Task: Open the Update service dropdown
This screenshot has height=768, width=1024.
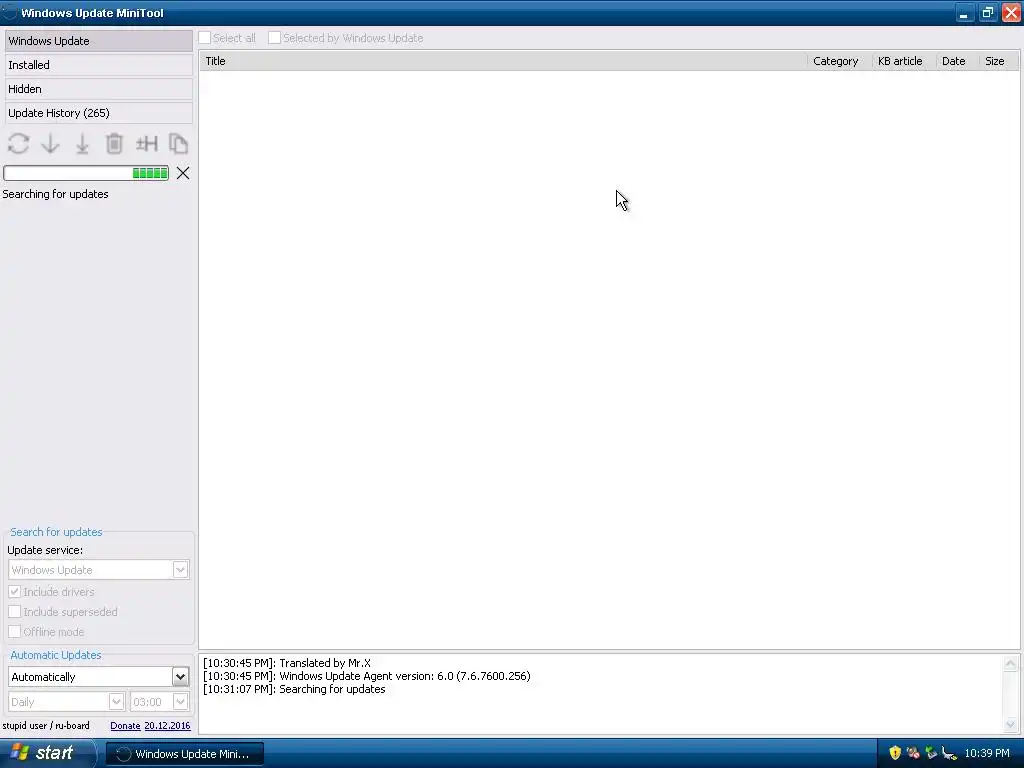Action: [x=99, y=569]
